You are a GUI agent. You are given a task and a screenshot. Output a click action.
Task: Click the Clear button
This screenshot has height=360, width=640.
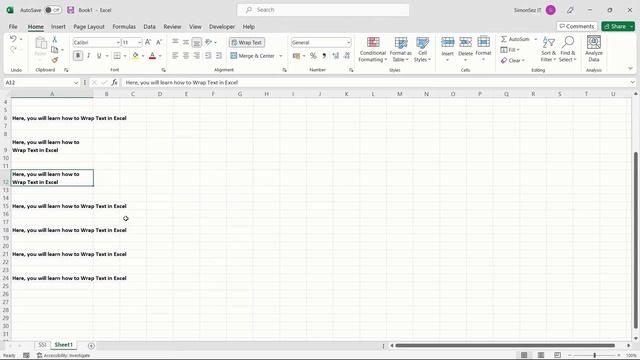(513, 60)
